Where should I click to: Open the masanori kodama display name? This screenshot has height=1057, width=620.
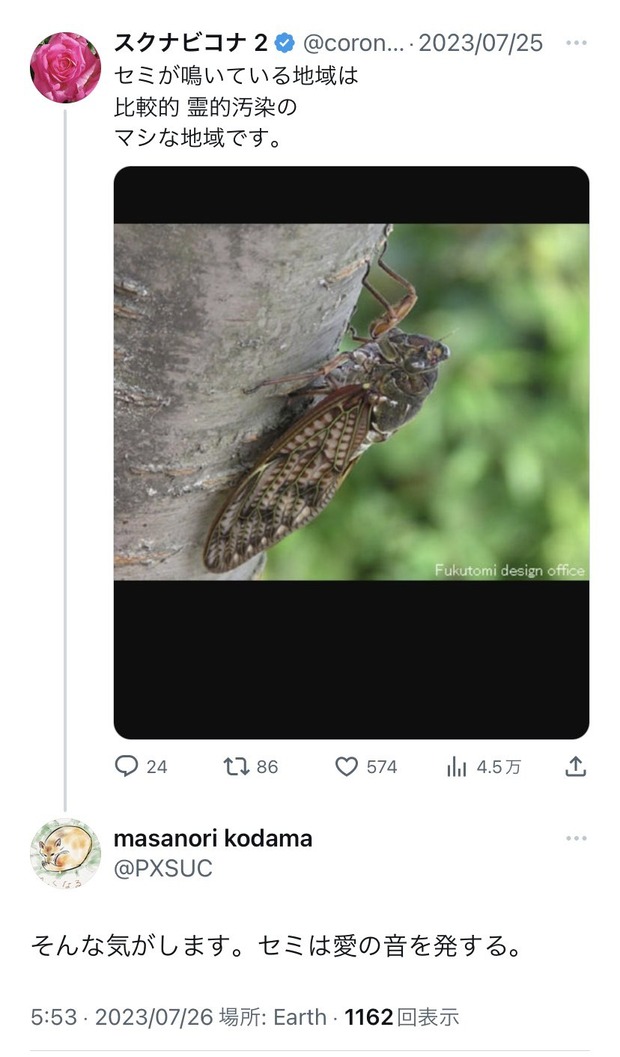point(213,839)
